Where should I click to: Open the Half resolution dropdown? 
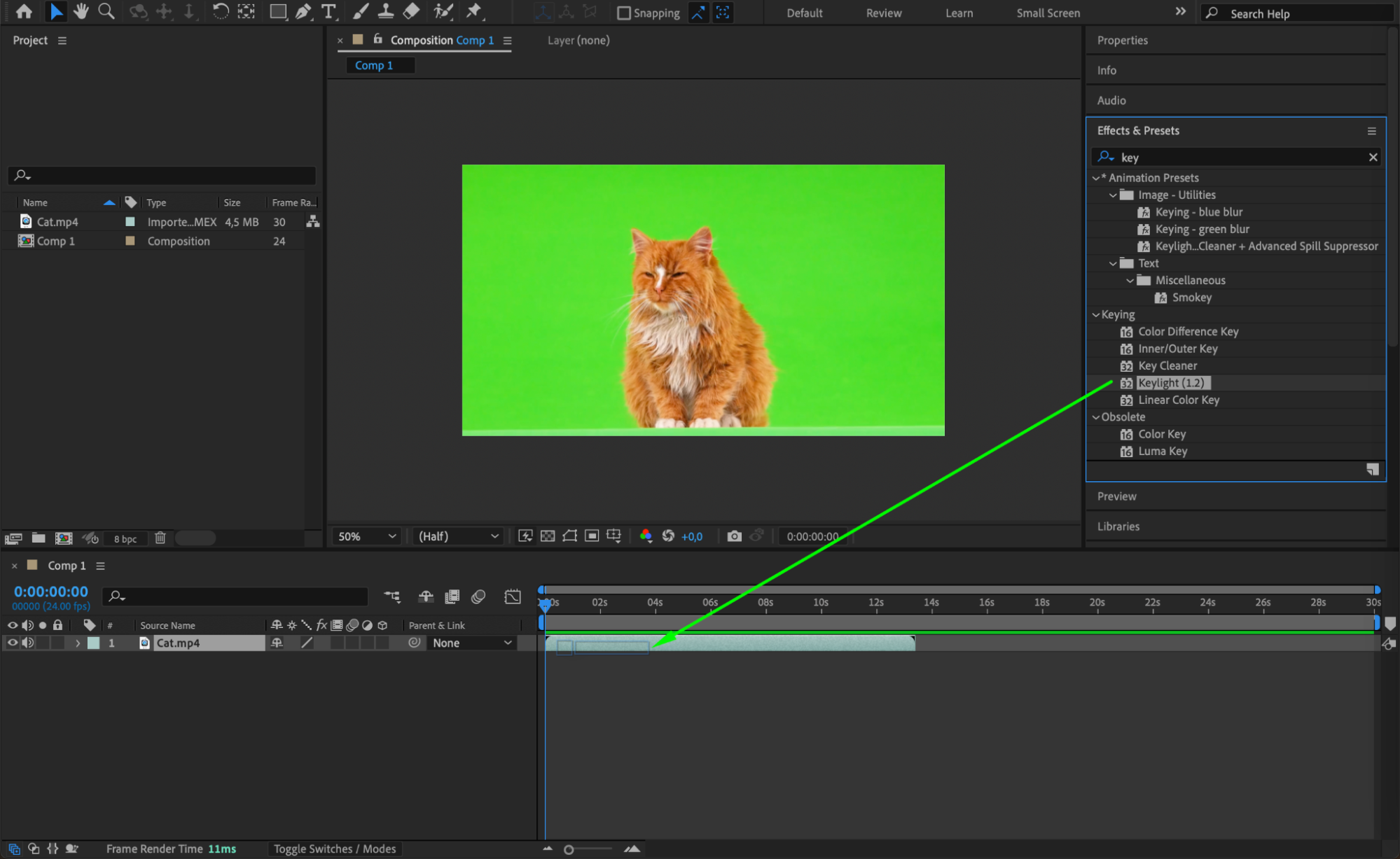[x=458, y=536]
